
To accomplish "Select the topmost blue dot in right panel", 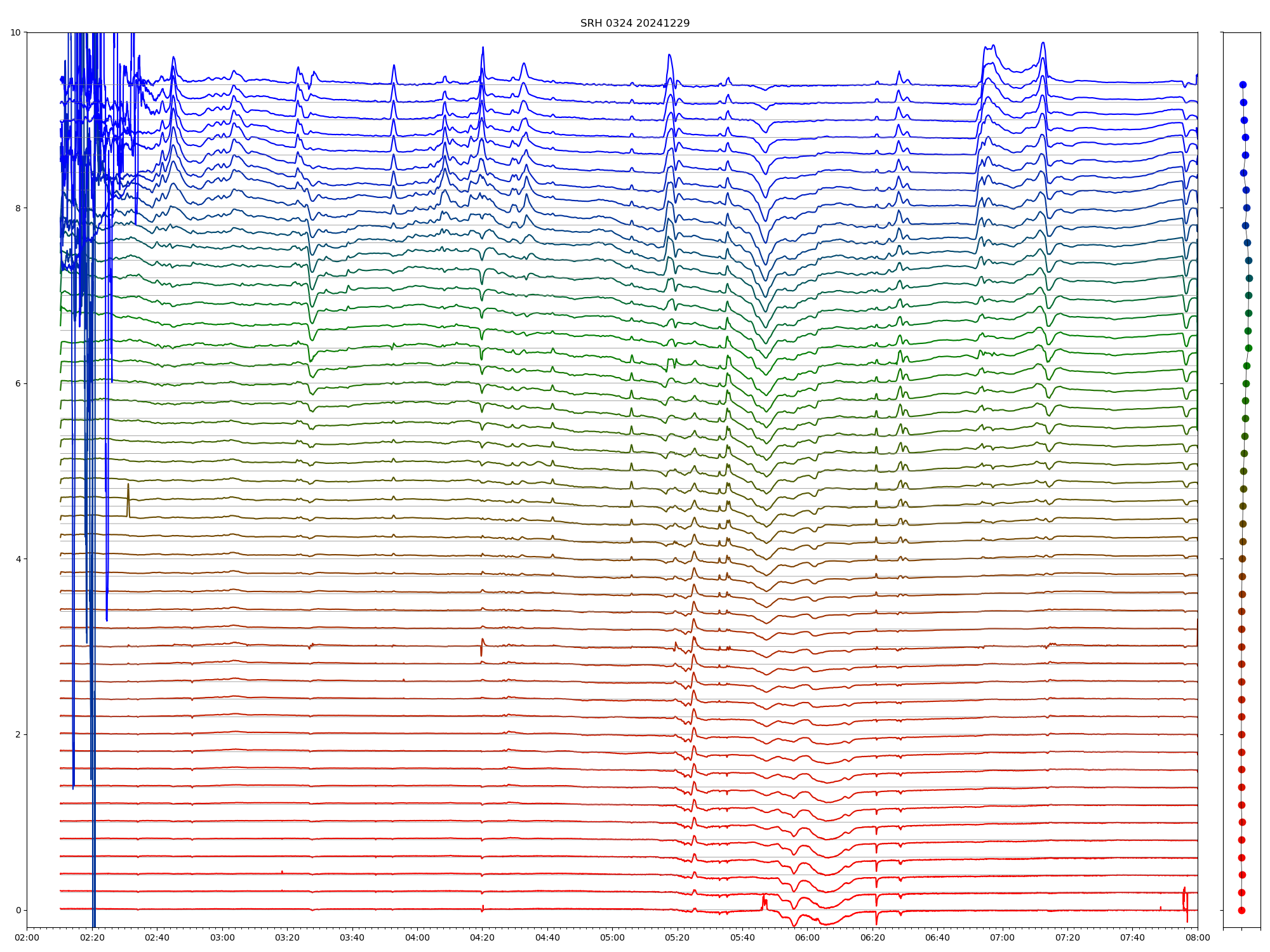I will click(1243, 84).
